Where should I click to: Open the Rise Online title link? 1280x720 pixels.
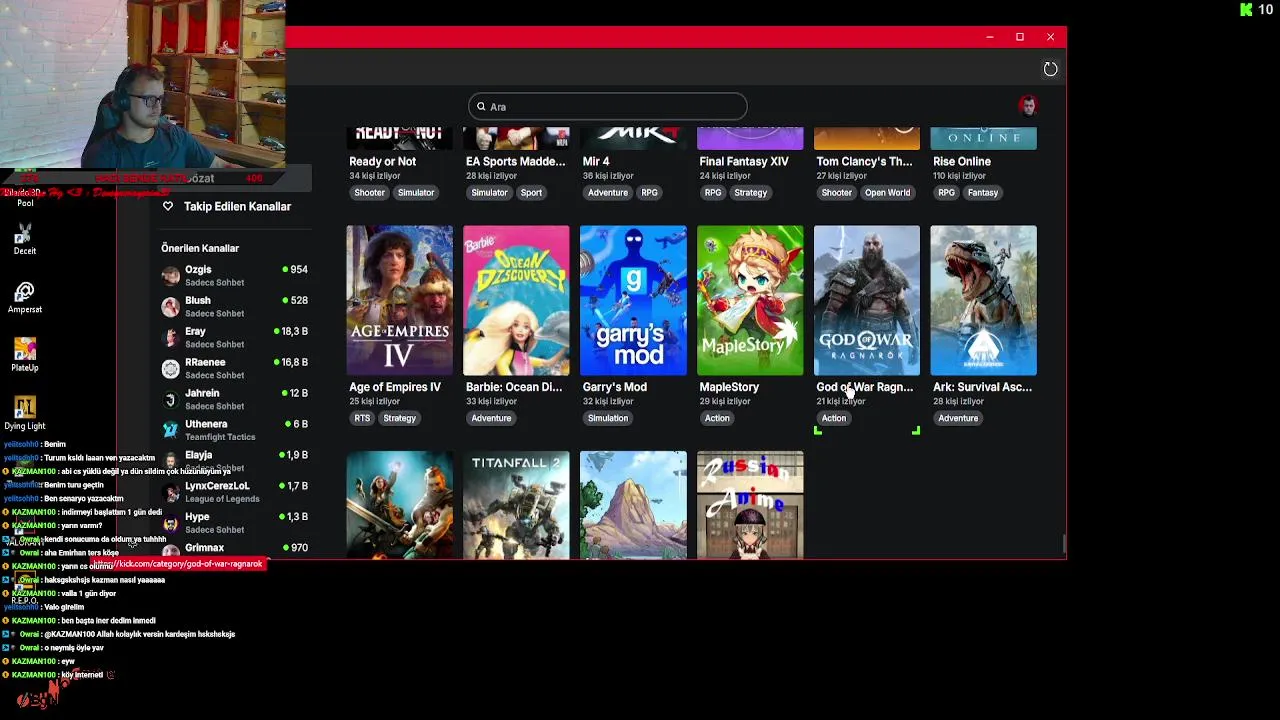[x=962, y=161]
